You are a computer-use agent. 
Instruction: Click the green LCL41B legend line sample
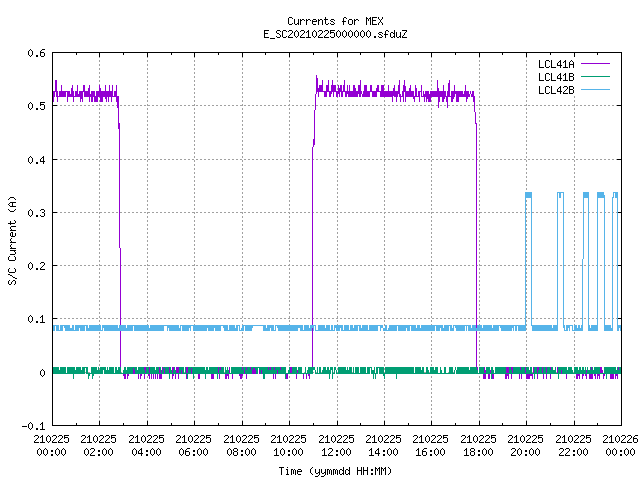point(596,77)
